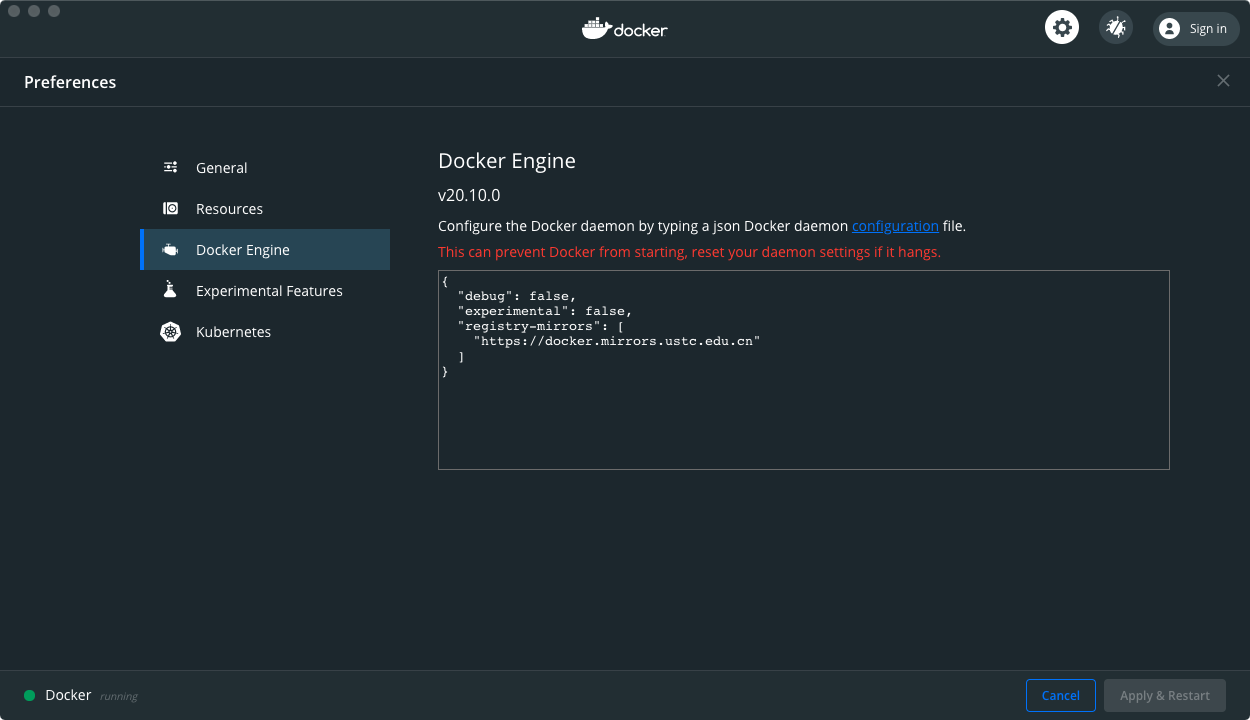Click the Experimental Features flask icon

[171, 290]
